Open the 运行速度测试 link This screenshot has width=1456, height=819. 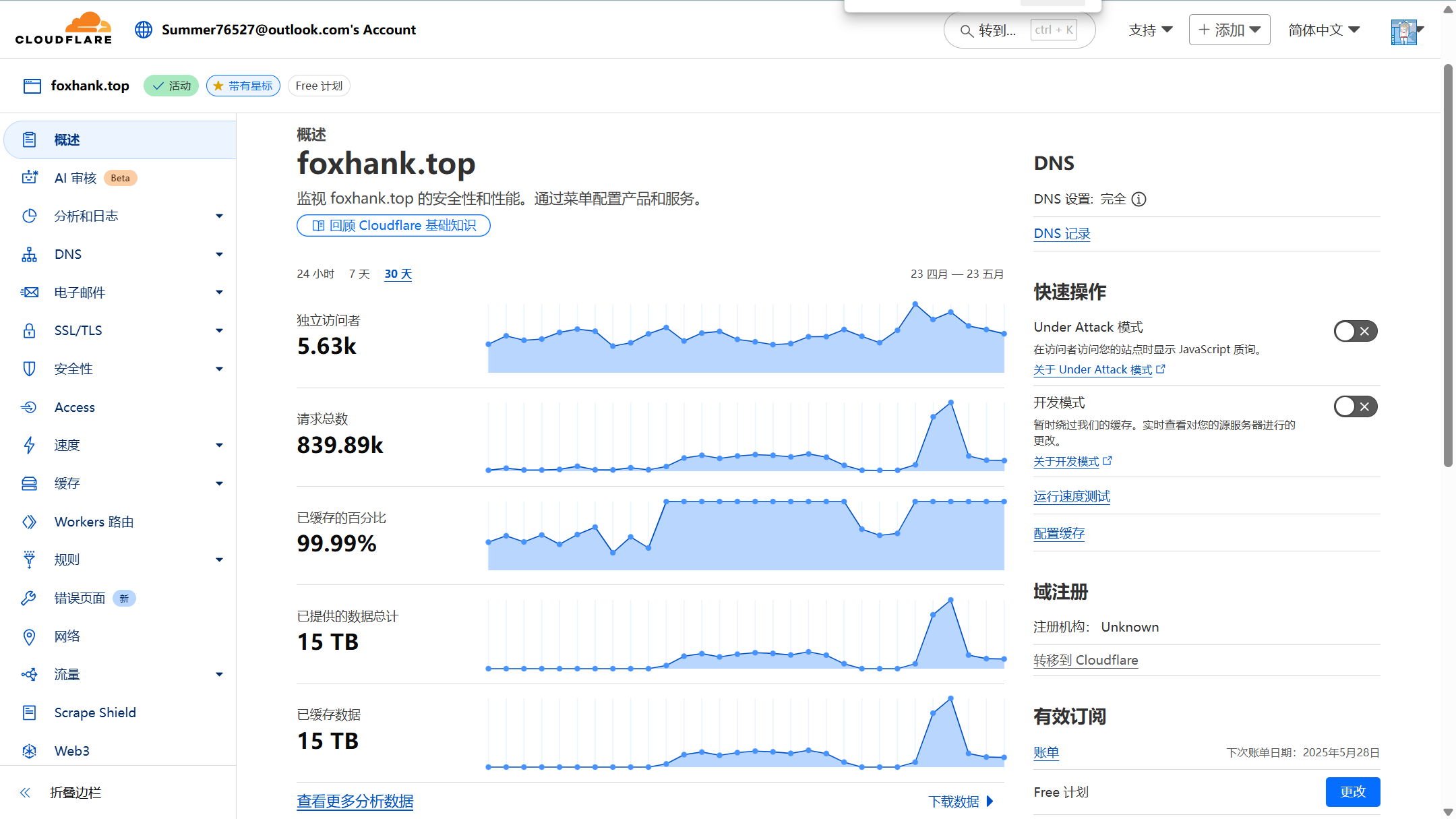(1072, 497)
